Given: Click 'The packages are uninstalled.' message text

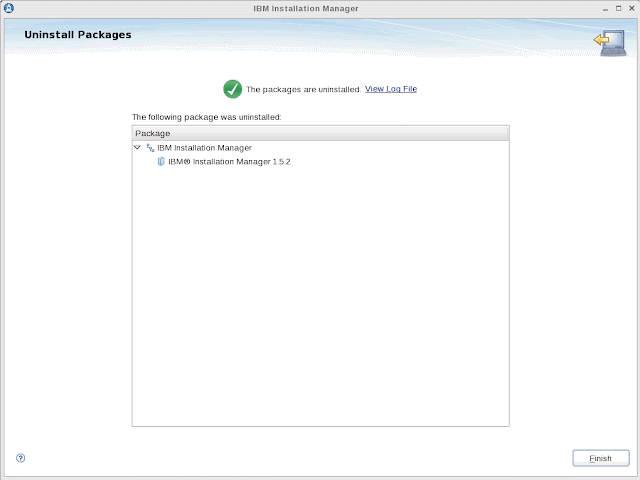Looking at the screenshot, I should click(304, 89).
